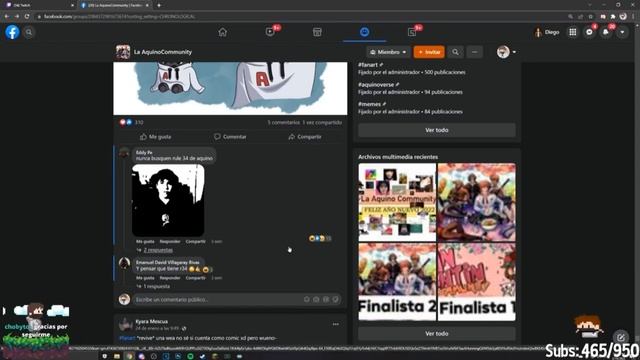Open the Chrome icon in the taskbar
Screen dimensions: 640x360
point(129,356)
